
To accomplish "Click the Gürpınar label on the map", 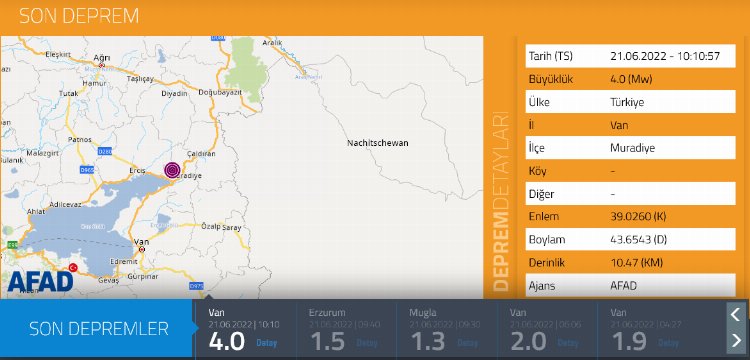I will tap(143, 276).
